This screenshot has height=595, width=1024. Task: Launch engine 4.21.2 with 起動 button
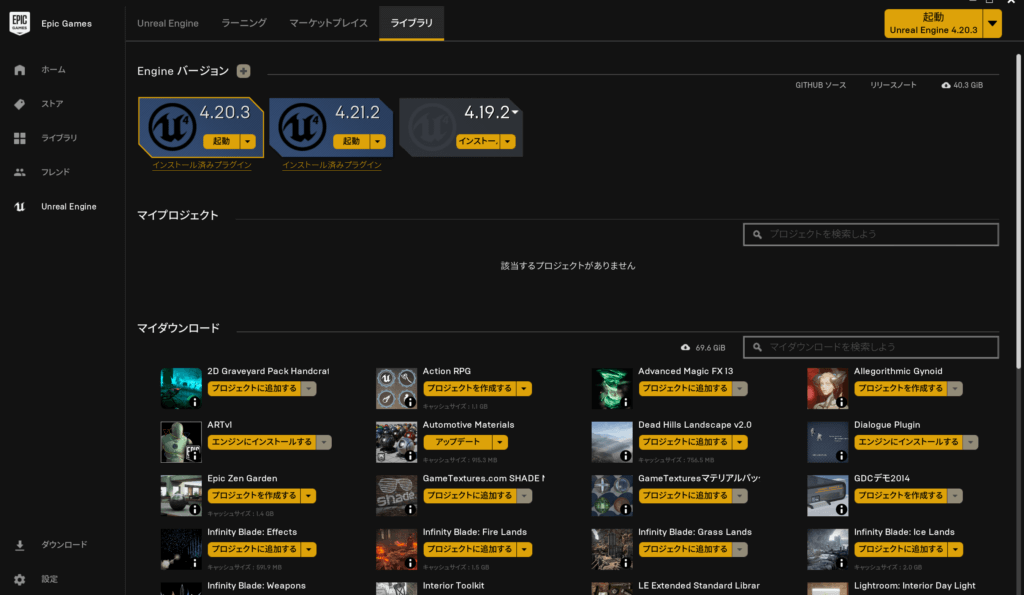[351, 142]
